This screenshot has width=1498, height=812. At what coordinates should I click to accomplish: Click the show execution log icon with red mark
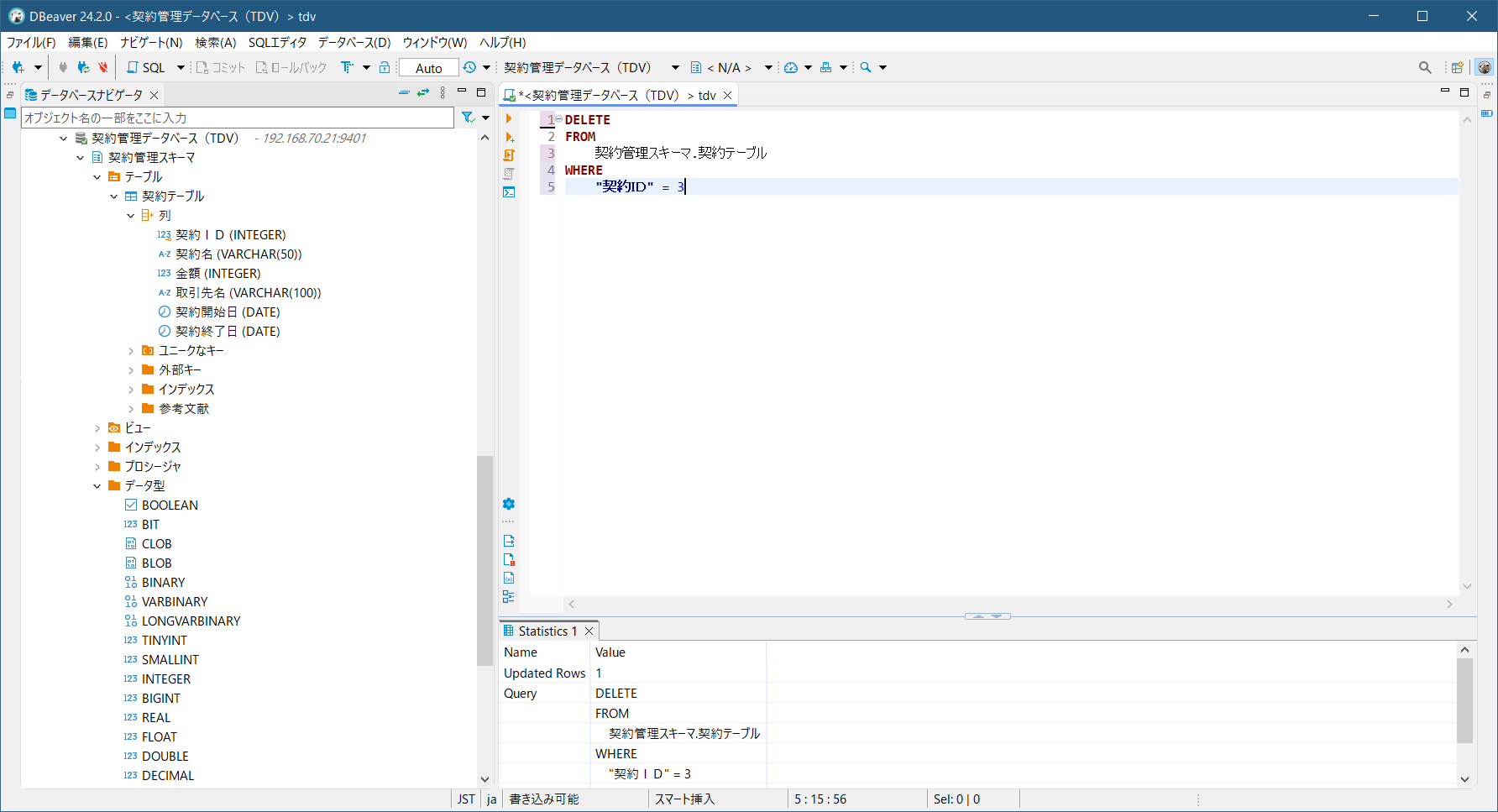(509, 559)
